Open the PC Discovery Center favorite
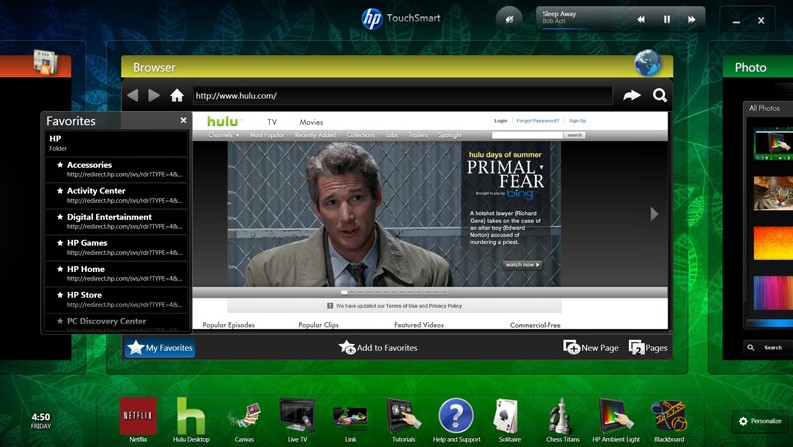793x447 pixels. tap(116, 323)
